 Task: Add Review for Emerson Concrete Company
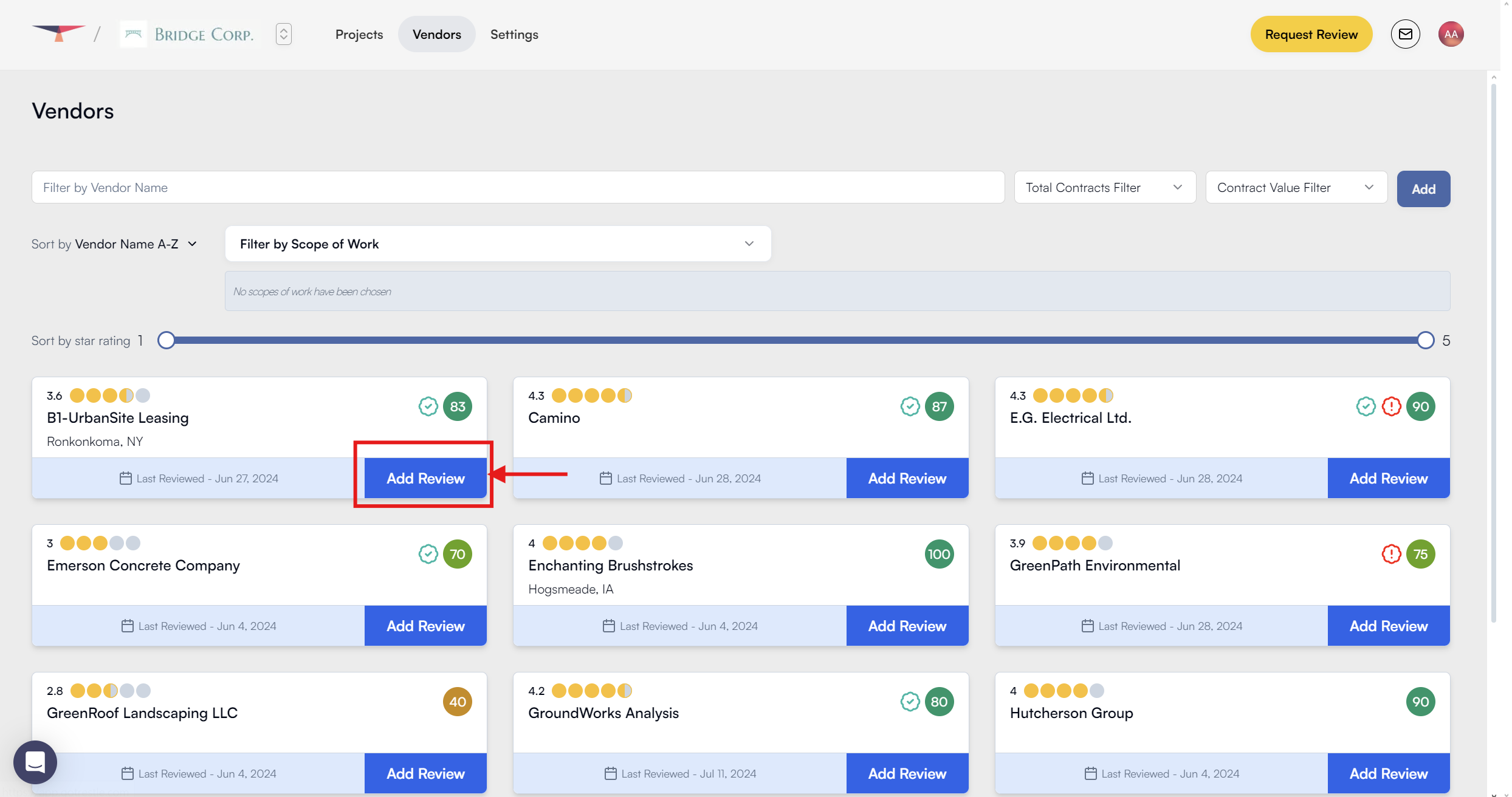pos(425,626)
